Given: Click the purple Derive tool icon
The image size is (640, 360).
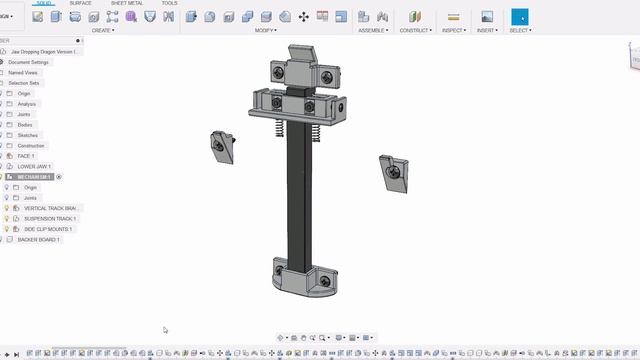Looking at the screenshot, I should (x=131, y=17).
